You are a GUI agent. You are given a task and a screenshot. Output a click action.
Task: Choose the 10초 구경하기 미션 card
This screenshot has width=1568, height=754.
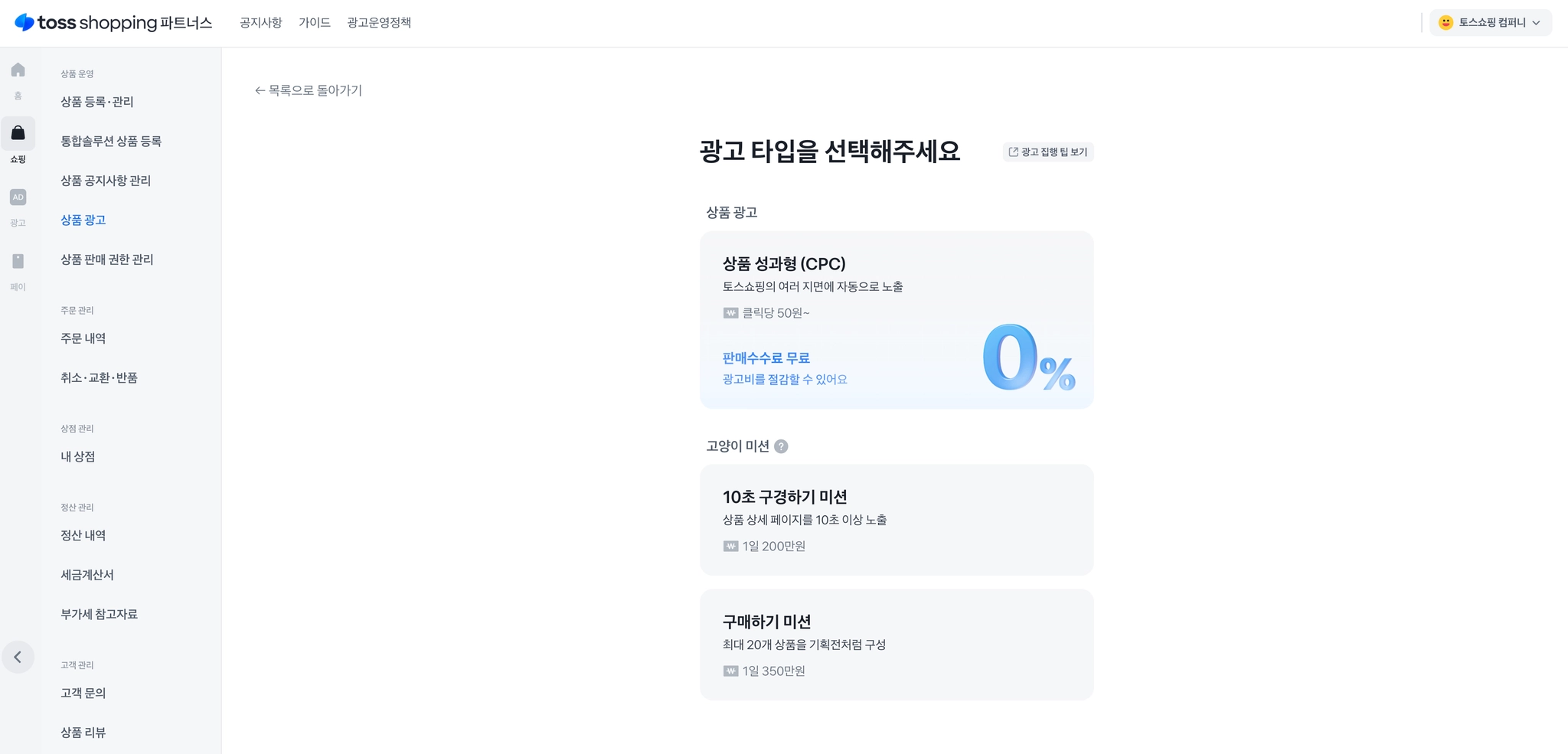pyautogui.click(x=896, y=520)
